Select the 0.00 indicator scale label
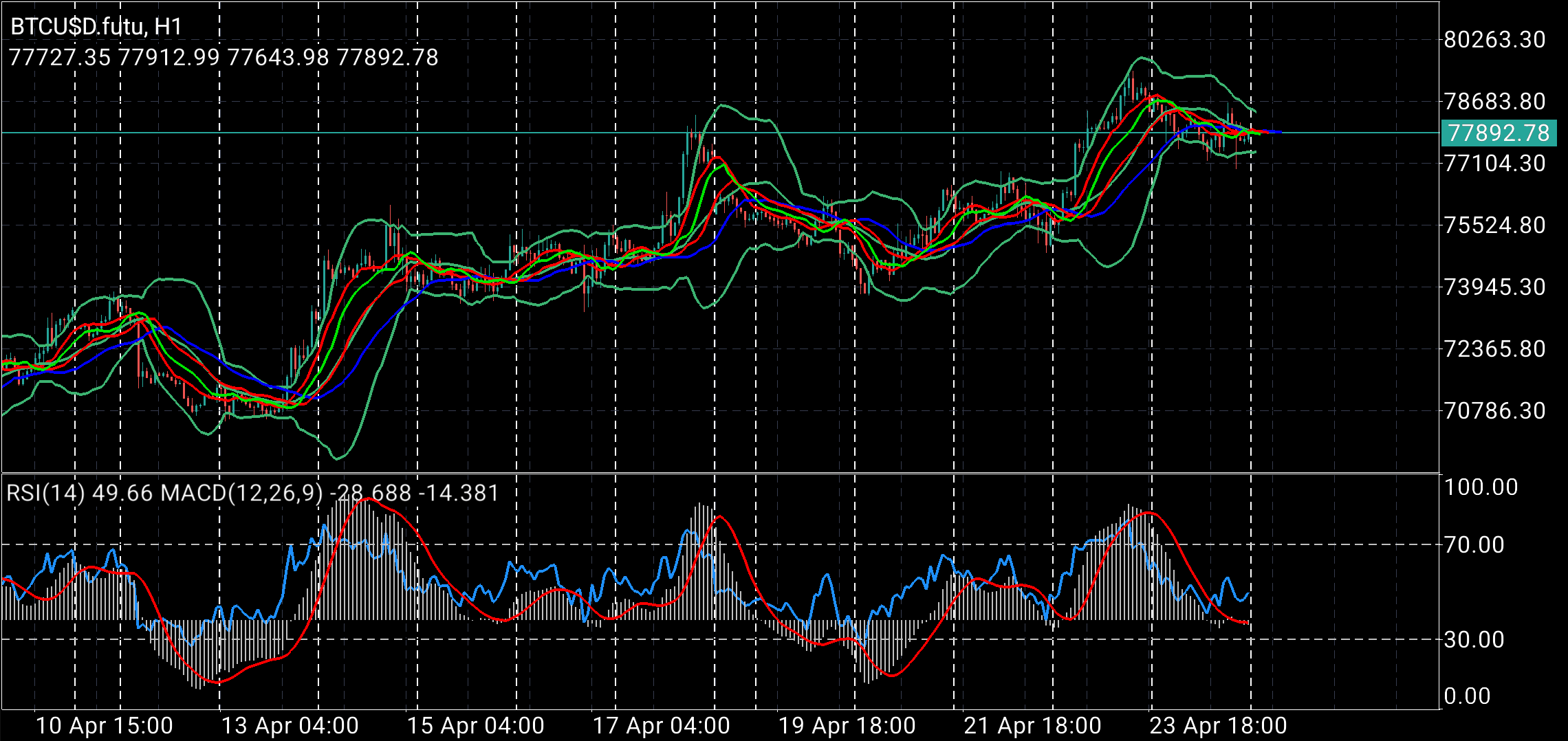The image size is (1568, 741). (x=1467, y=696)
